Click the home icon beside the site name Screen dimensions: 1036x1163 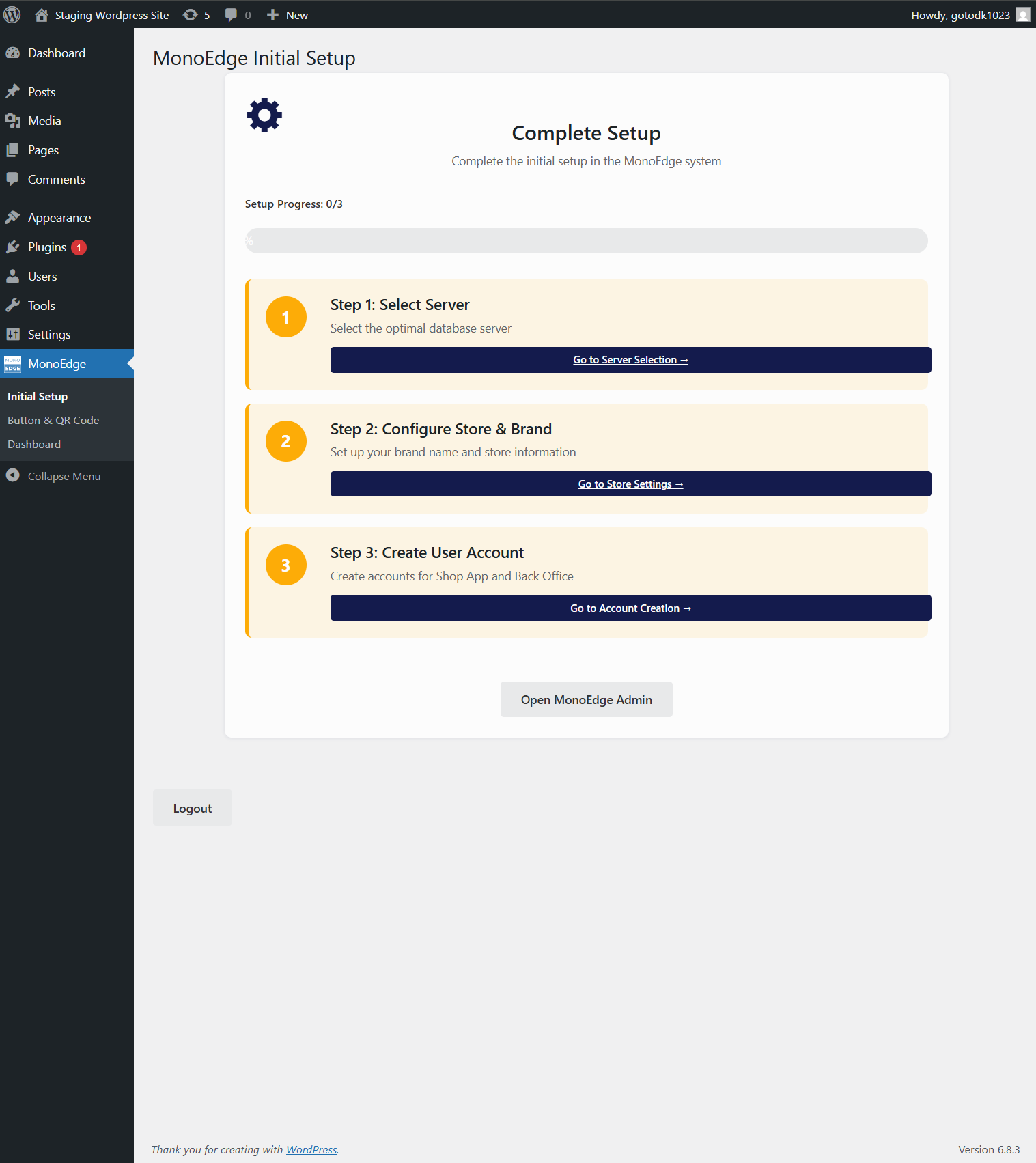point(42,15)
